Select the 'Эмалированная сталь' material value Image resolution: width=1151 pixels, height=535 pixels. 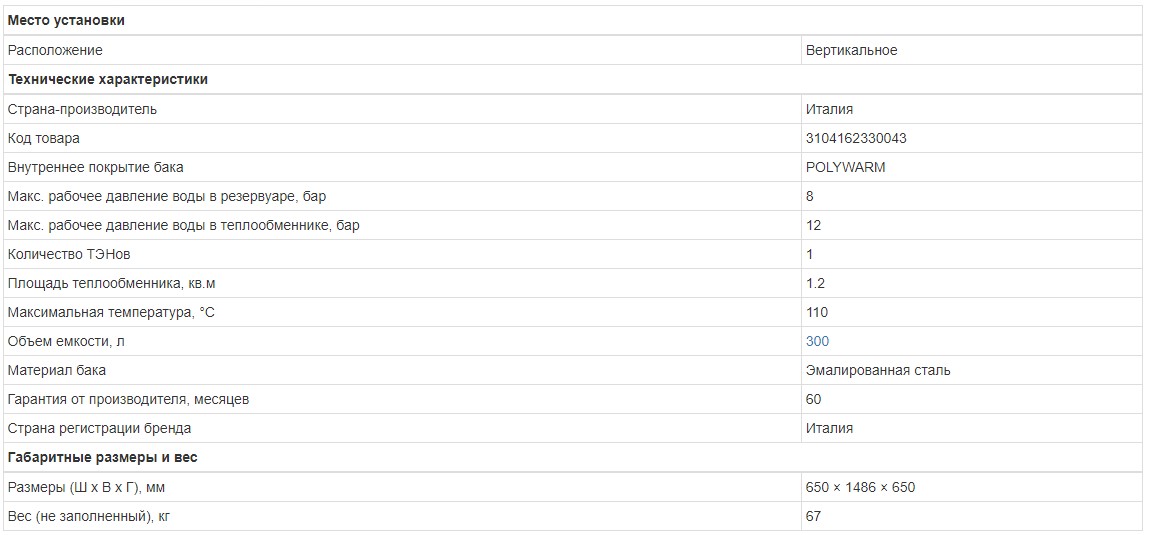point(878,370)
